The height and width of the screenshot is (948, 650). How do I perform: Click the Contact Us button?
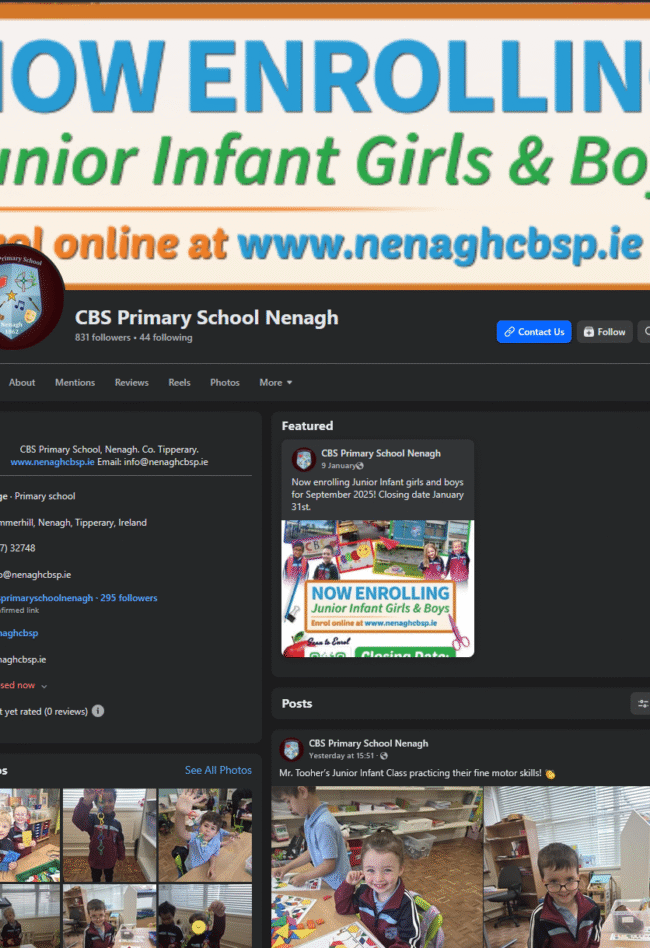tap(534, 331)
